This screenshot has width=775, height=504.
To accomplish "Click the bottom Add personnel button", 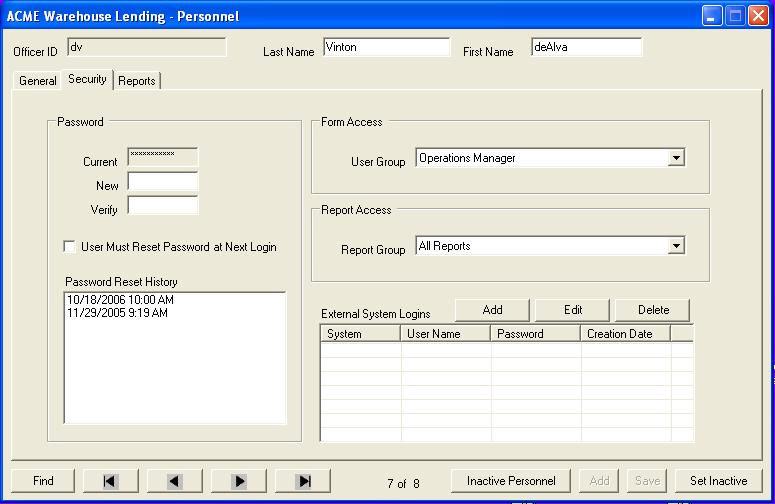I will 600,481.
